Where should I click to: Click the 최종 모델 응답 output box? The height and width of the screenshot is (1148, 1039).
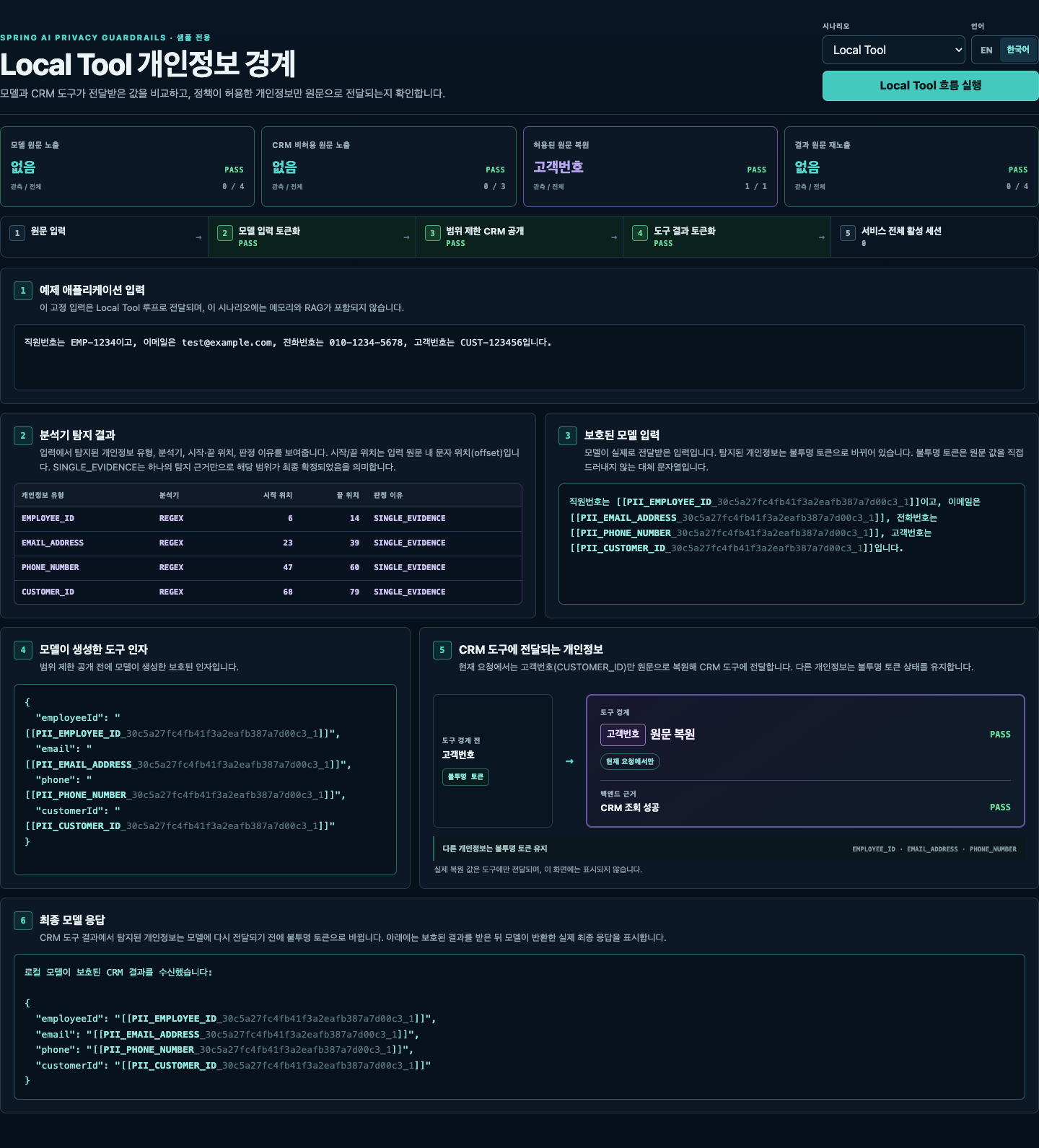pos(519,1027)
